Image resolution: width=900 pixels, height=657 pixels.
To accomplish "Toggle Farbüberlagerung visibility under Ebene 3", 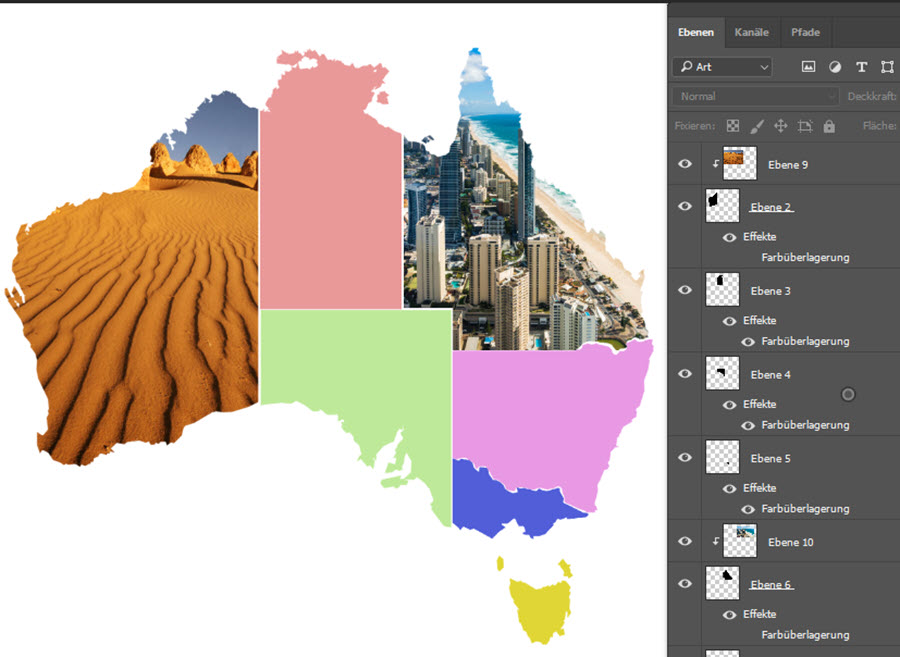I will click(x=747, y=342).
